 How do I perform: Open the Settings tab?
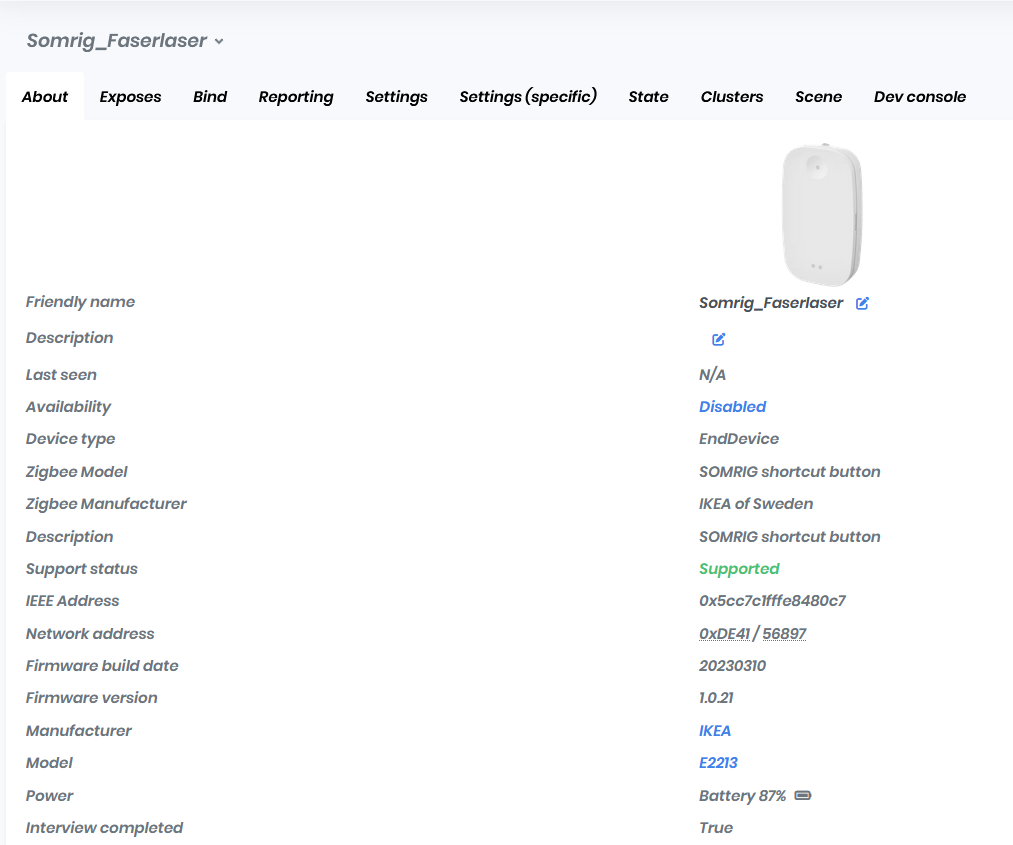point(396,96)
